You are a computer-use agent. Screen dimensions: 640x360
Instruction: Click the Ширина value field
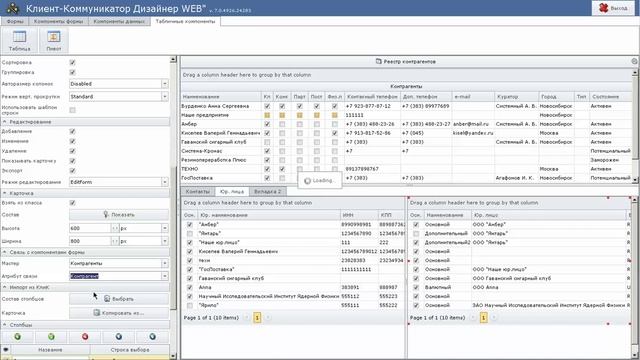(x=90, y=241)
